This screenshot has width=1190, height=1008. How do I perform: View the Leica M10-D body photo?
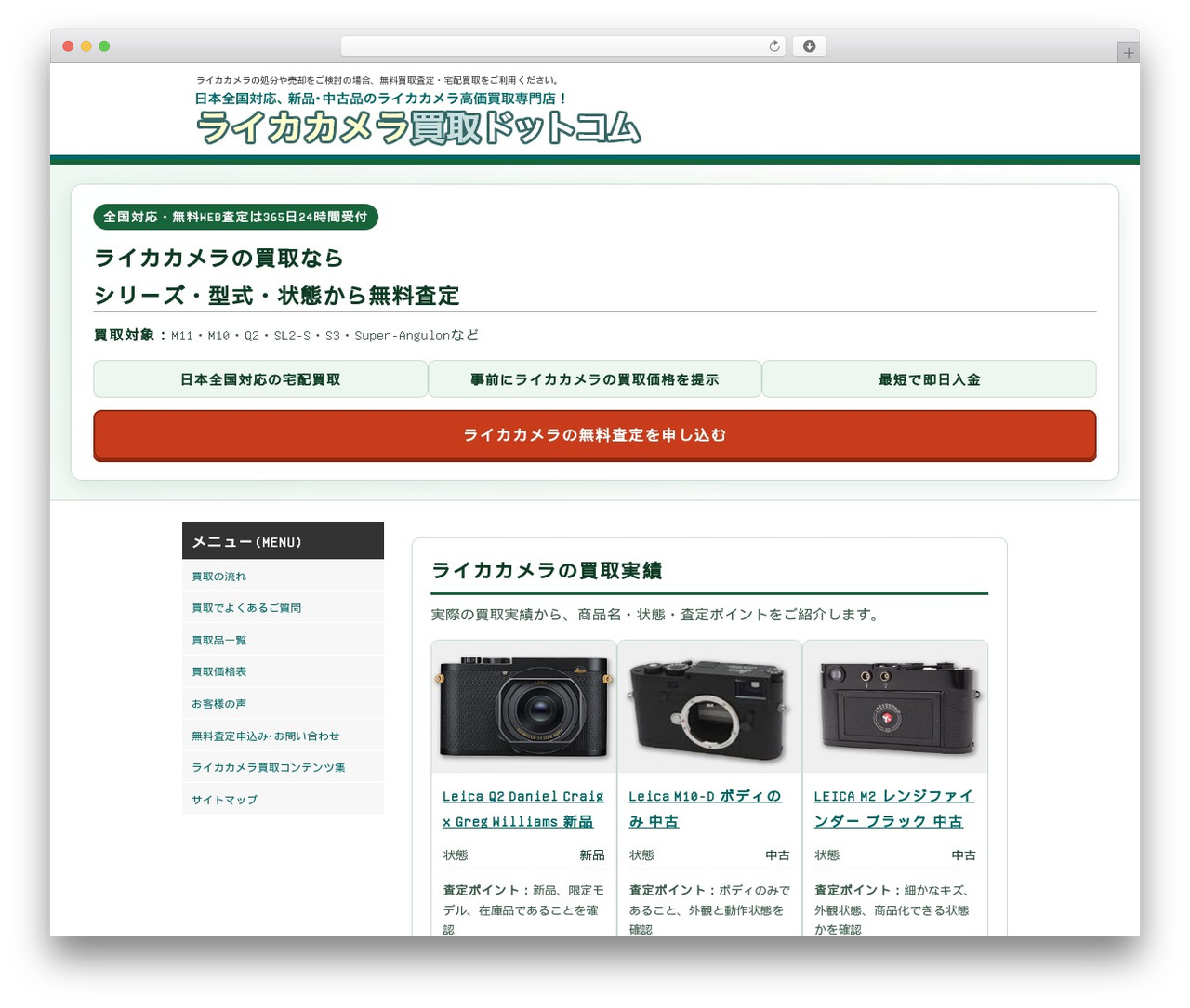tap(709, 707)
